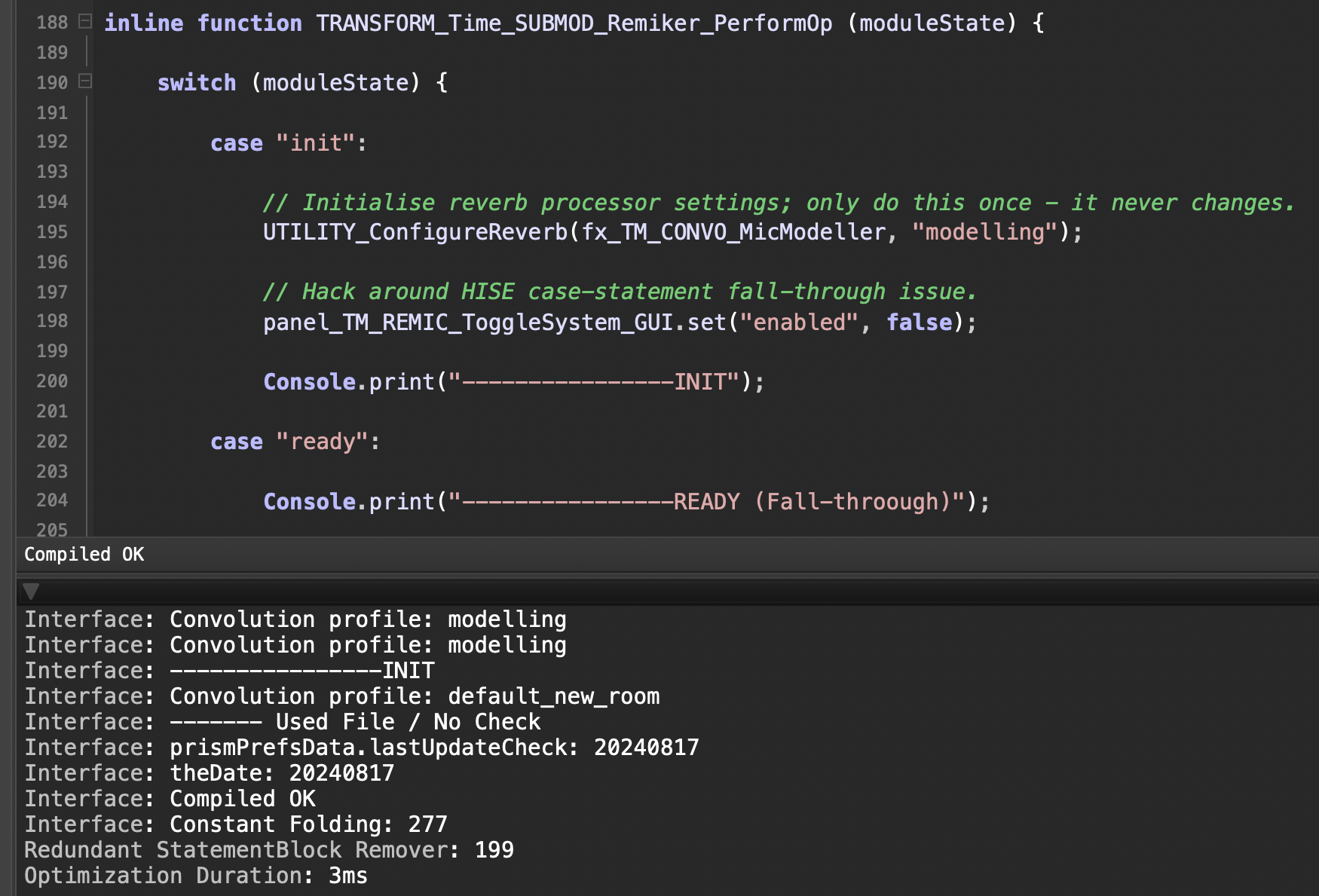
Task: Click console line 'Interface: Compiled OK'
Action: click(170, 799)
